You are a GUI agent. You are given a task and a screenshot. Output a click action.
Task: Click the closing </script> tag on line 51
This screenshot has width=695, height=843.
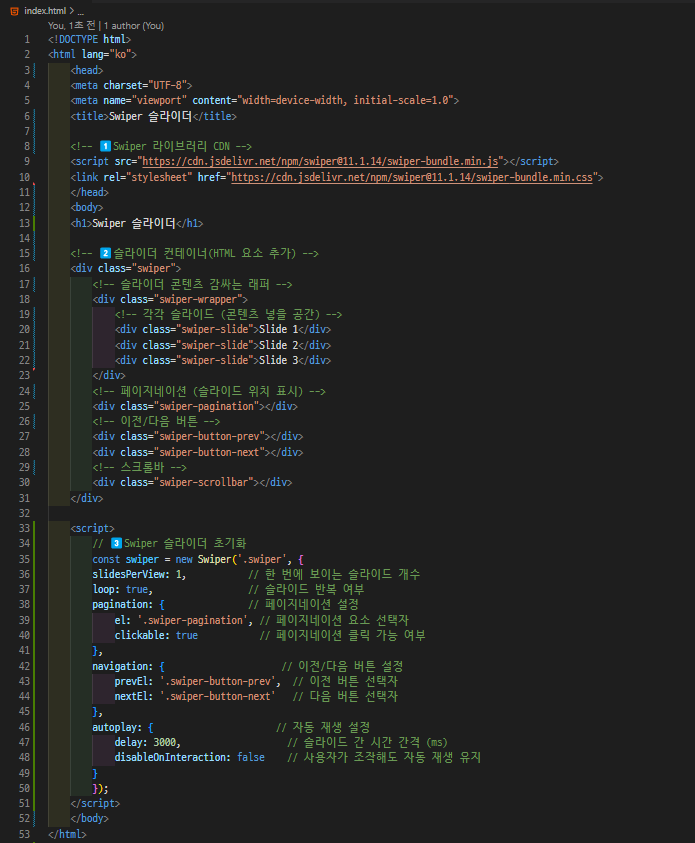[95, 804]
